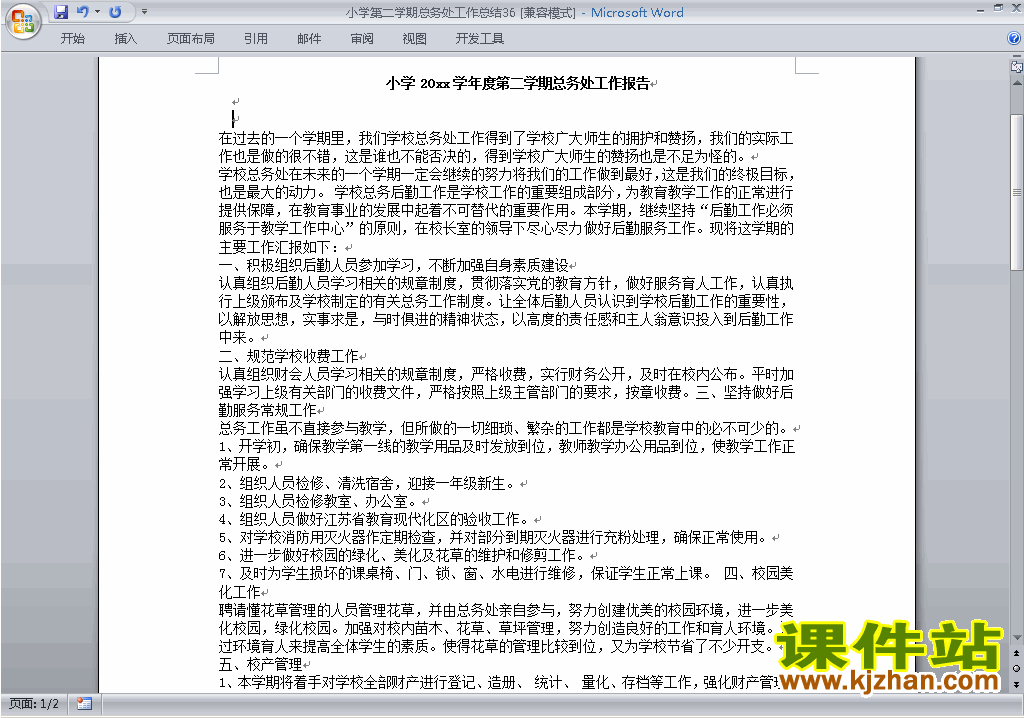Click the vertical scrollbar up arrow
The height and width of the screenshot is (718, 1024).
tap(1017, 84)
